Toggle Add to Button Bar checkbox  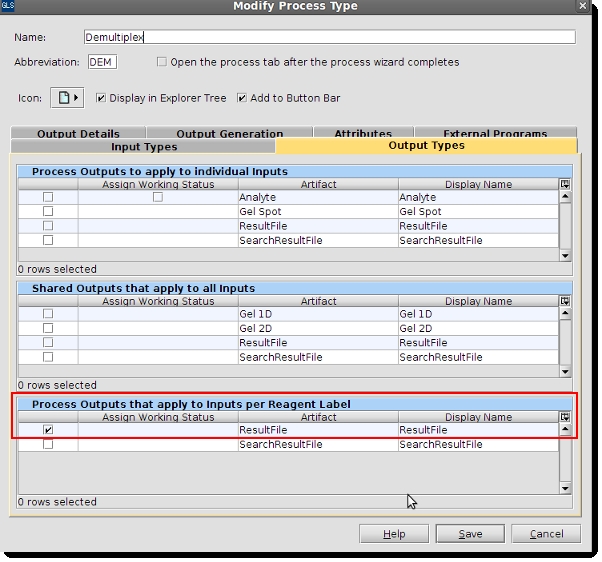[242, 98]
